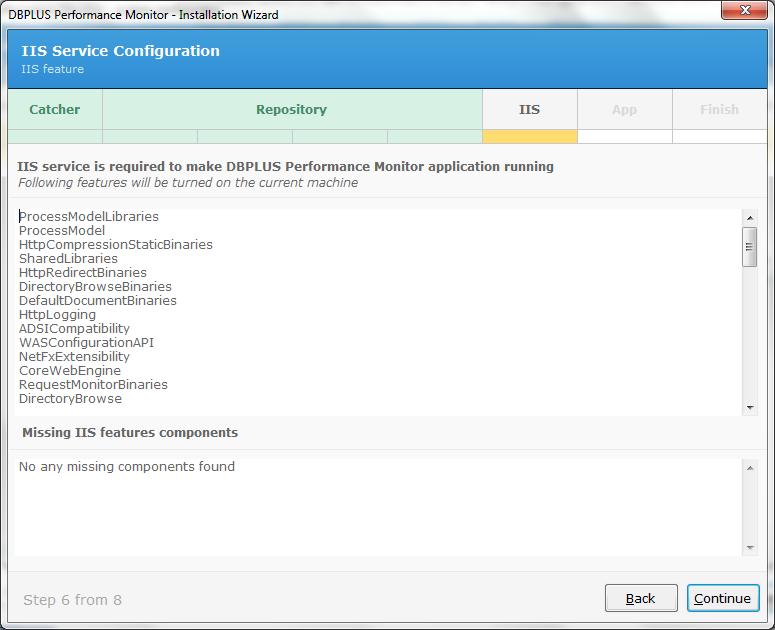Select the Repository step tab
The width and height of the screenshot is (775, 630).
pos(292,109)
